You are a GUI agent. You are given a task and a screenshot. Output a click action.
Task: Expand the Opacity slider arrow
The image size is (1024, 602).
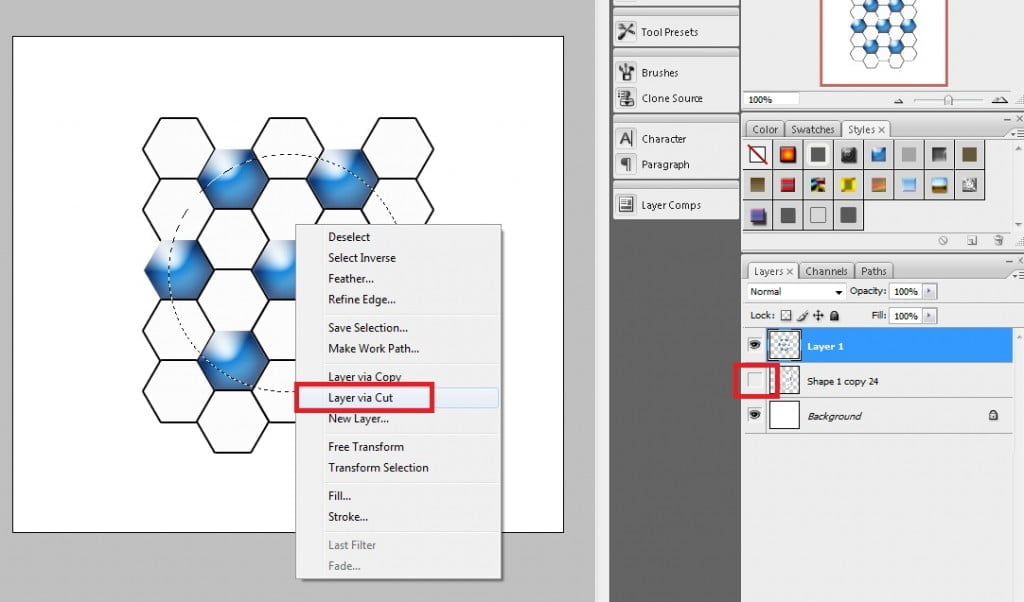(930, 291)
